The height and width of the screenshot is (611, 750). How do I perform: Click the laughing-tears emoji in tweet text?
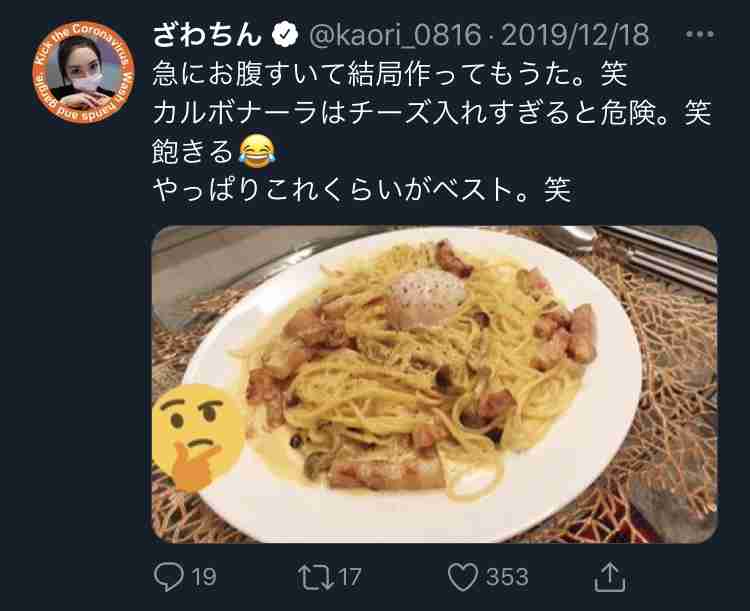point(257,151)
